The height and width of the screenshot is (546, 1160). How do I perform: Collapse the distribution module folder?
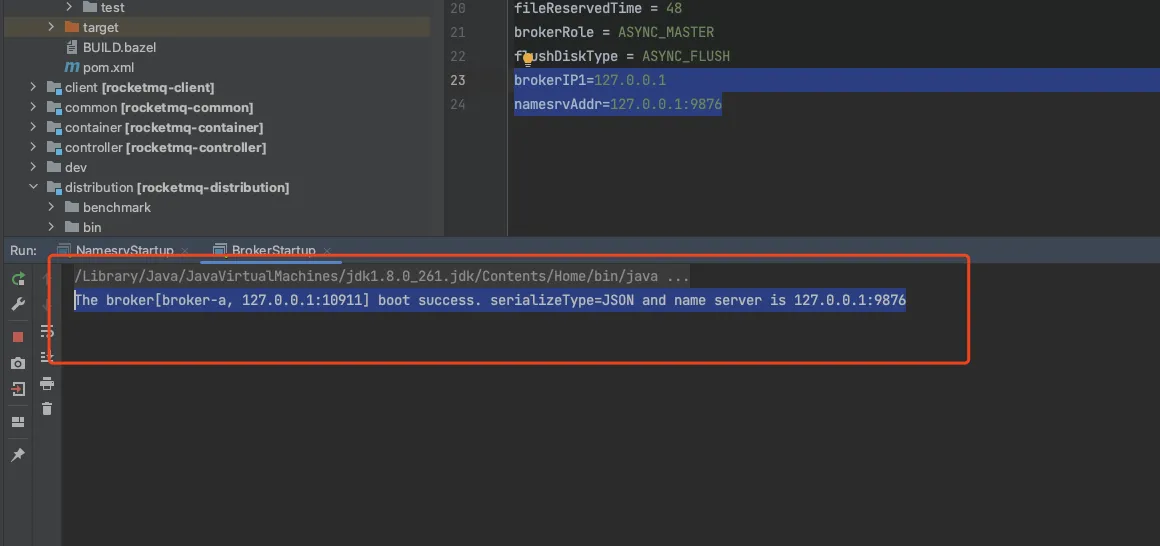point(33,188)
